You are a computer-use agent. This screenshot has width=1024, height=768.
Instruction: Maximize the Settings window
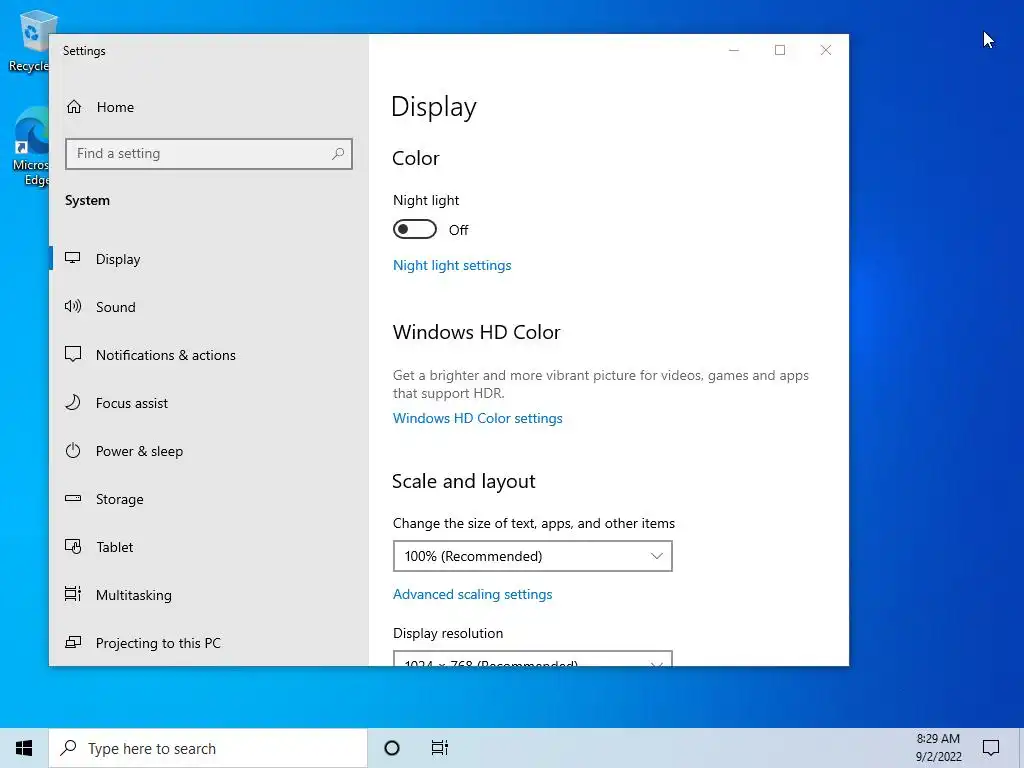point(780,50)
